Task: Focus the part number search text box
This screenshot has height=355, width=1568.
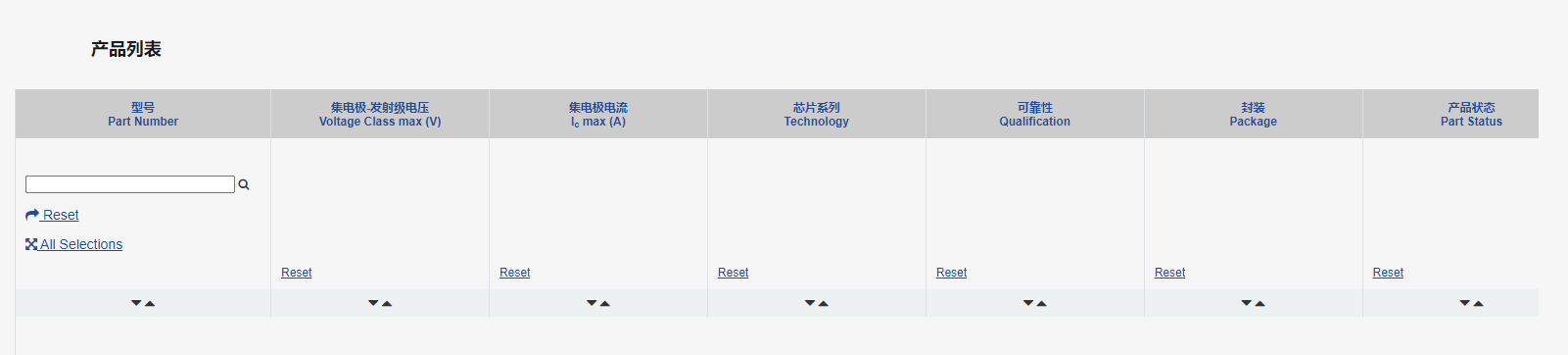Action: coord(130,184)
